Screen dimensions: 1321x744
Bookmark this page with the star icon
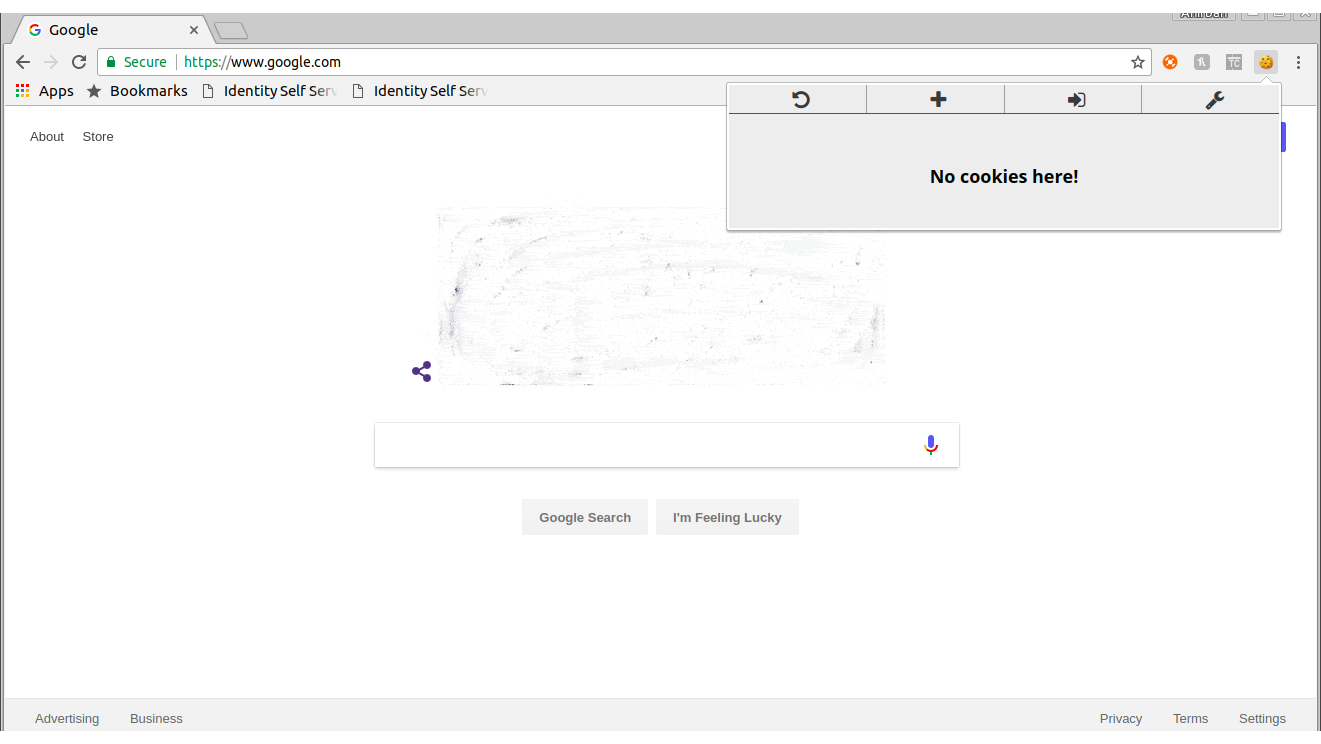point(1138,62)
